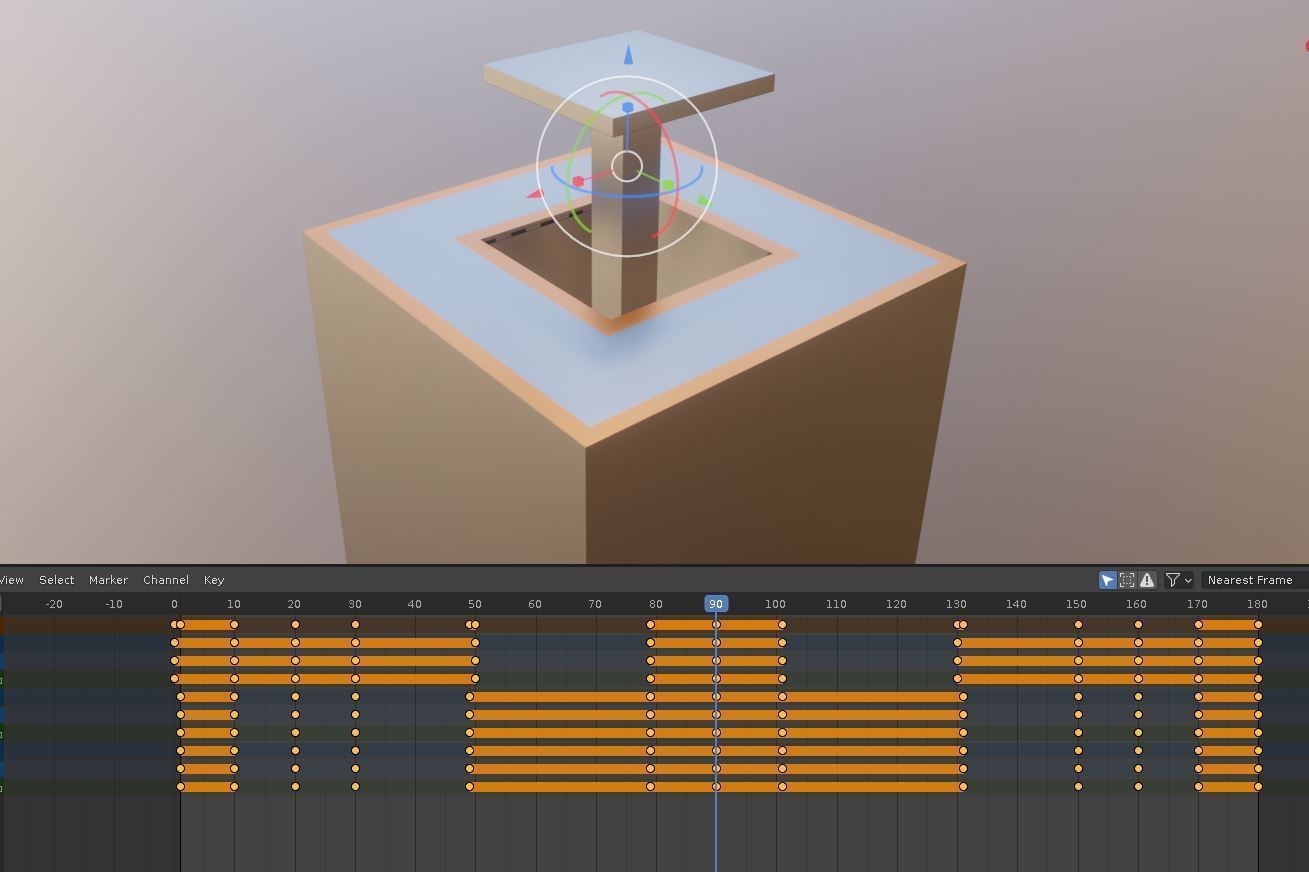Click the green Y-axis move arrow gizmo
Viewport: 1309px width, 872px height.
click(x=704, y=202)
